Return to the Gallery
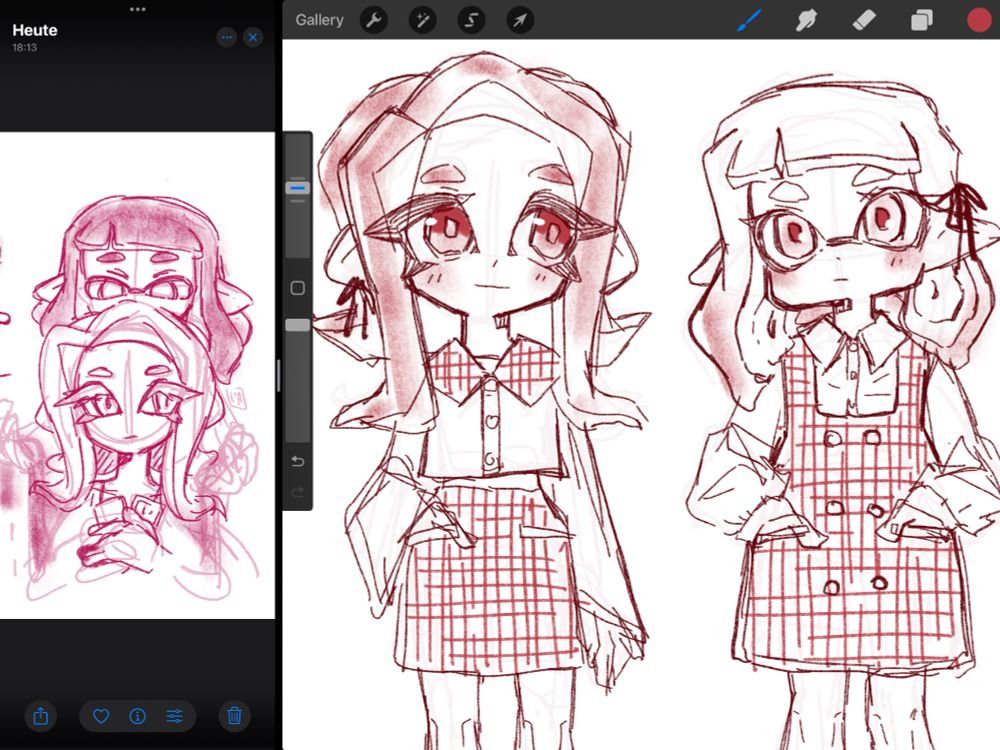The image size is (1000, 750). tap(319, 19)
